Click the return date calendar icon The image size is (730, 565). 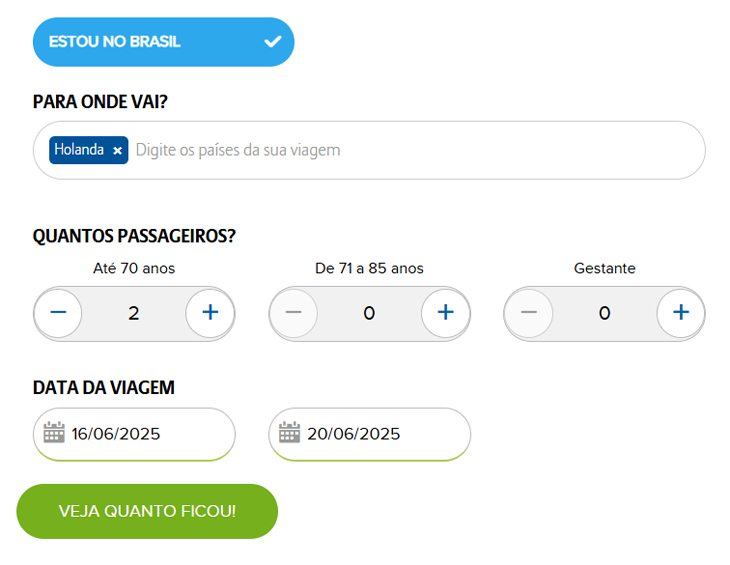tap(289, 433)
